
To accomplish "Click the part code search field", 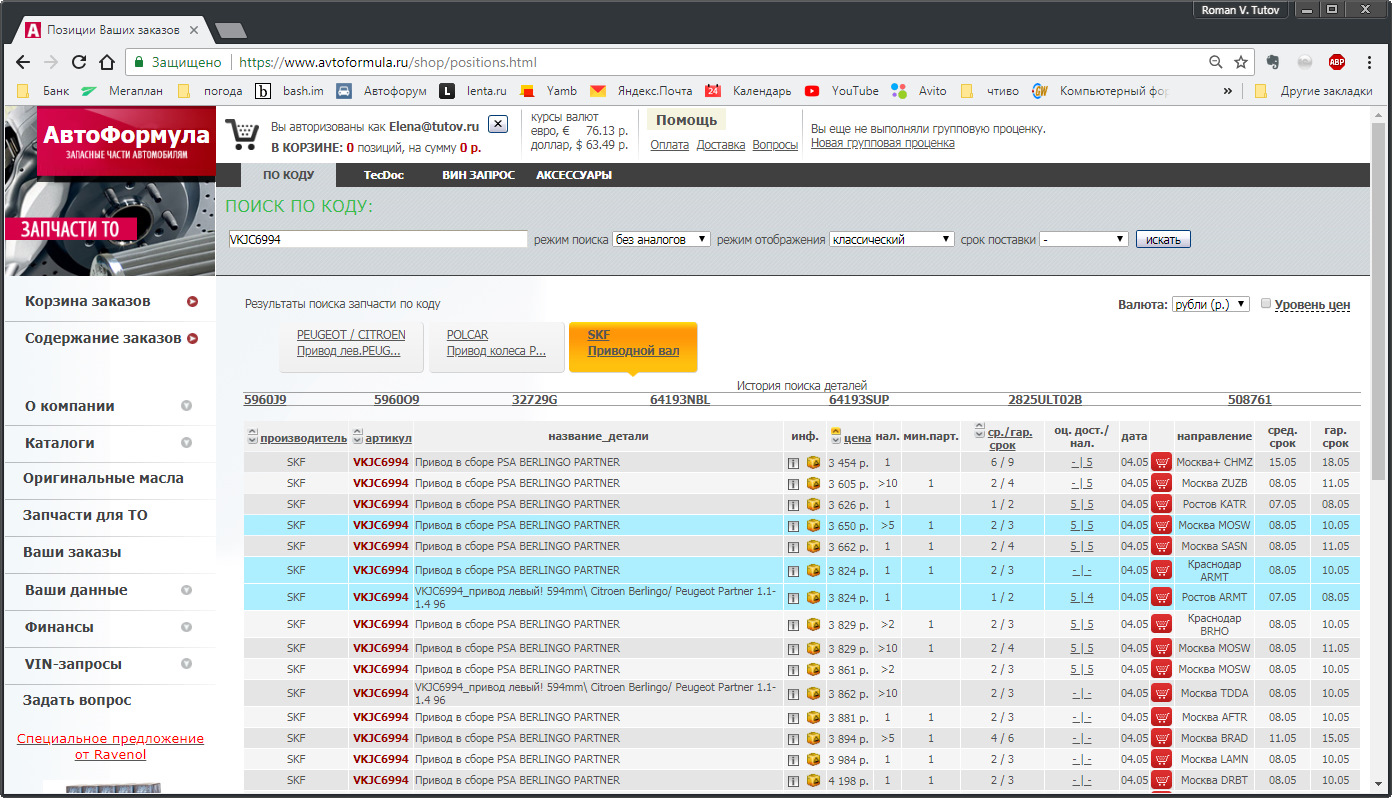I will click(377, 240).
